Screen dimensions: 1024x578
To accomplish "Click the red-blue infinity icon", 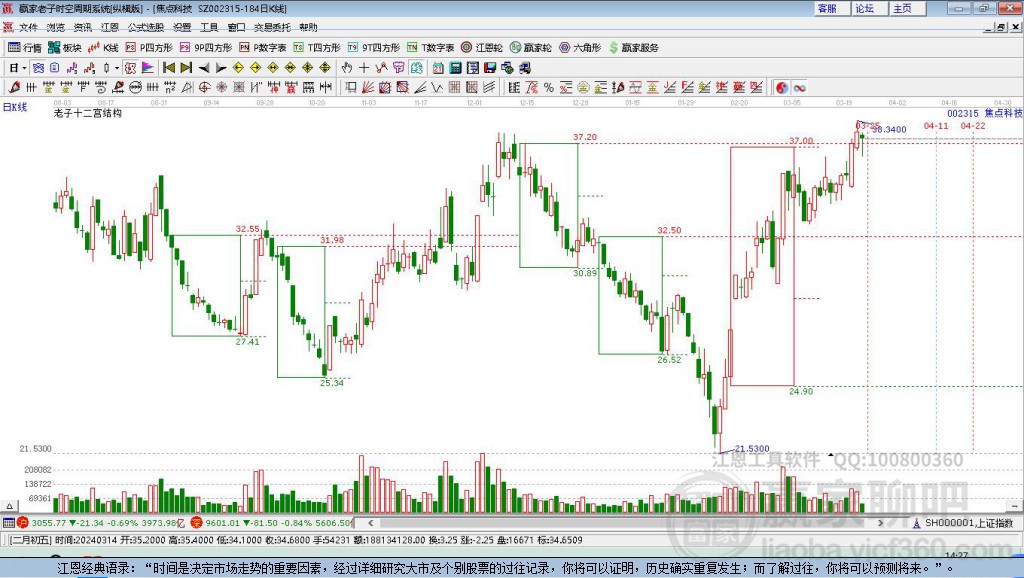I will (799, 87).
